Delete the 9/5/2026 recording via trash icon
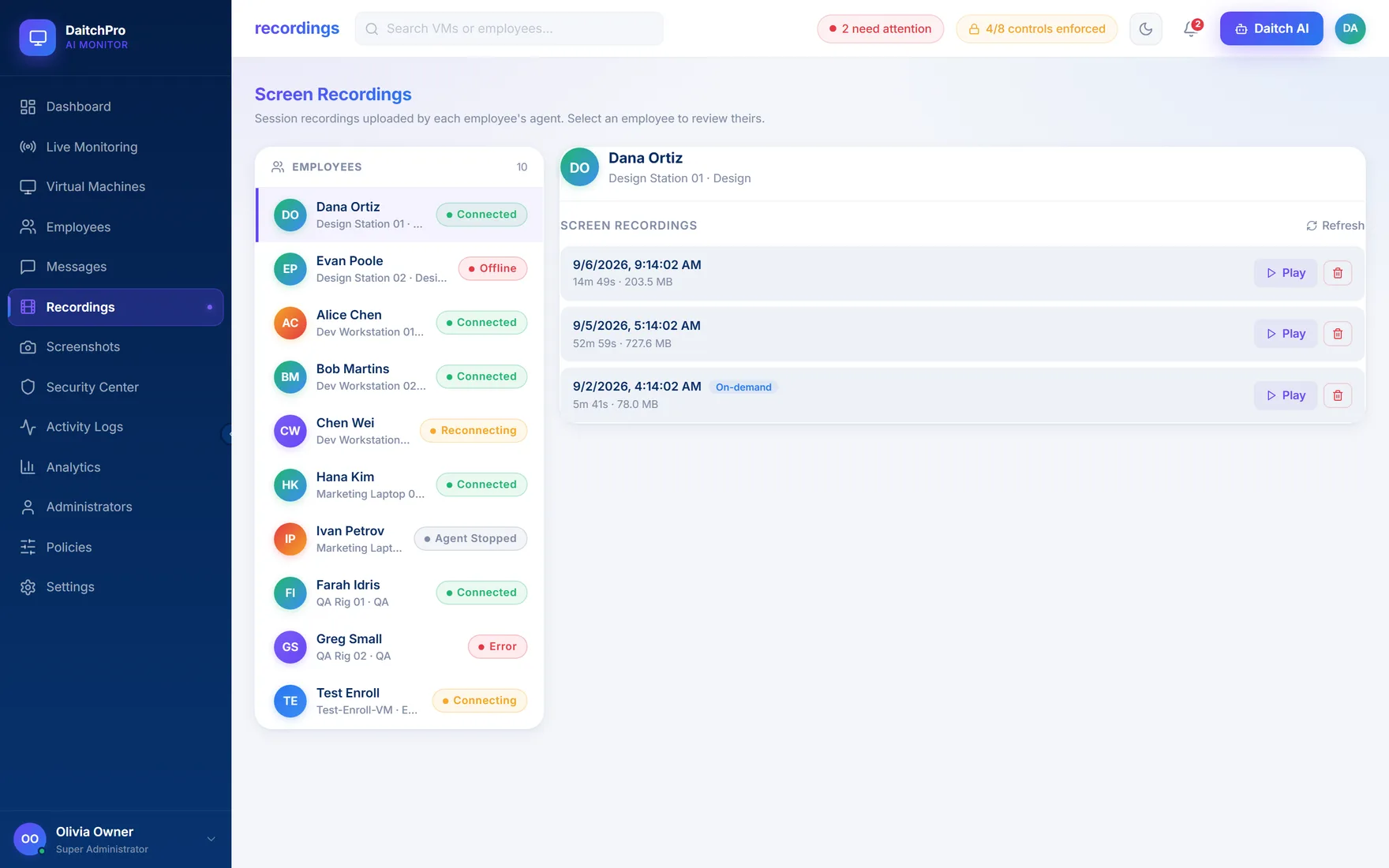Screen dimensions: 1389x868 coord(1338,334)
